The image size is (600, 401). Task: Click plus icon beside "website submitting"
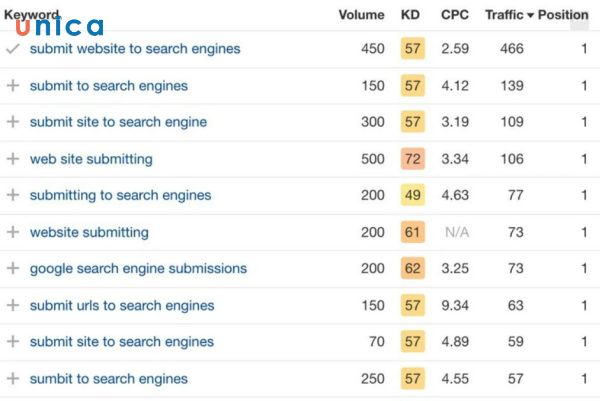click(13, 232)
